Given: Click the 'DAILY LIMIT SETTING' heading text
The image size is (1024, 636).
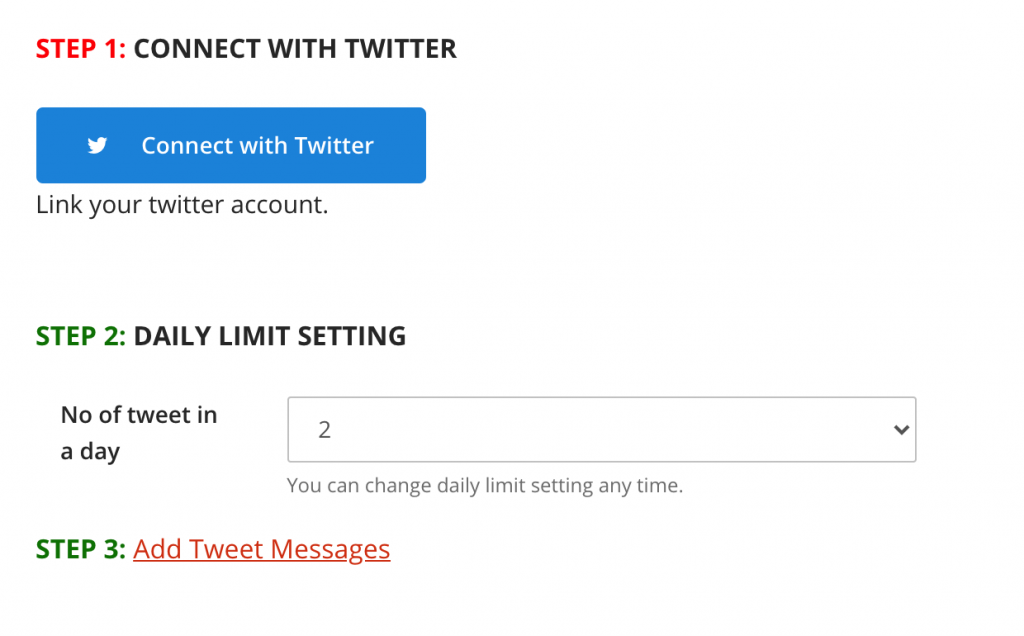Looking at the screenshot, I should pyautogui.click(x=270, y=336).
